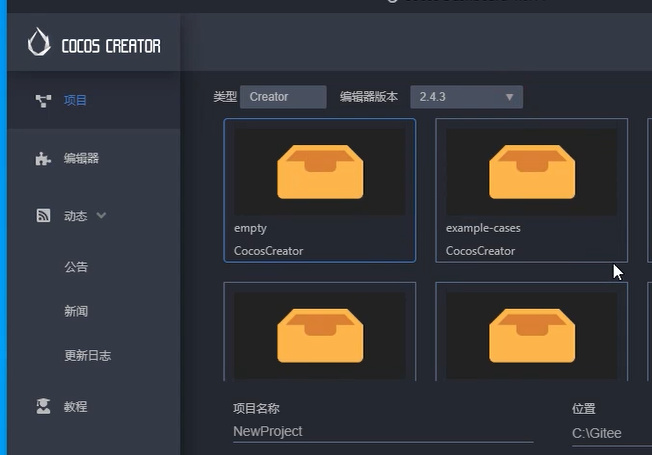The image size is (652, 455).
Task: Click the 教程 graduate icon
Action: coord(43,406)
